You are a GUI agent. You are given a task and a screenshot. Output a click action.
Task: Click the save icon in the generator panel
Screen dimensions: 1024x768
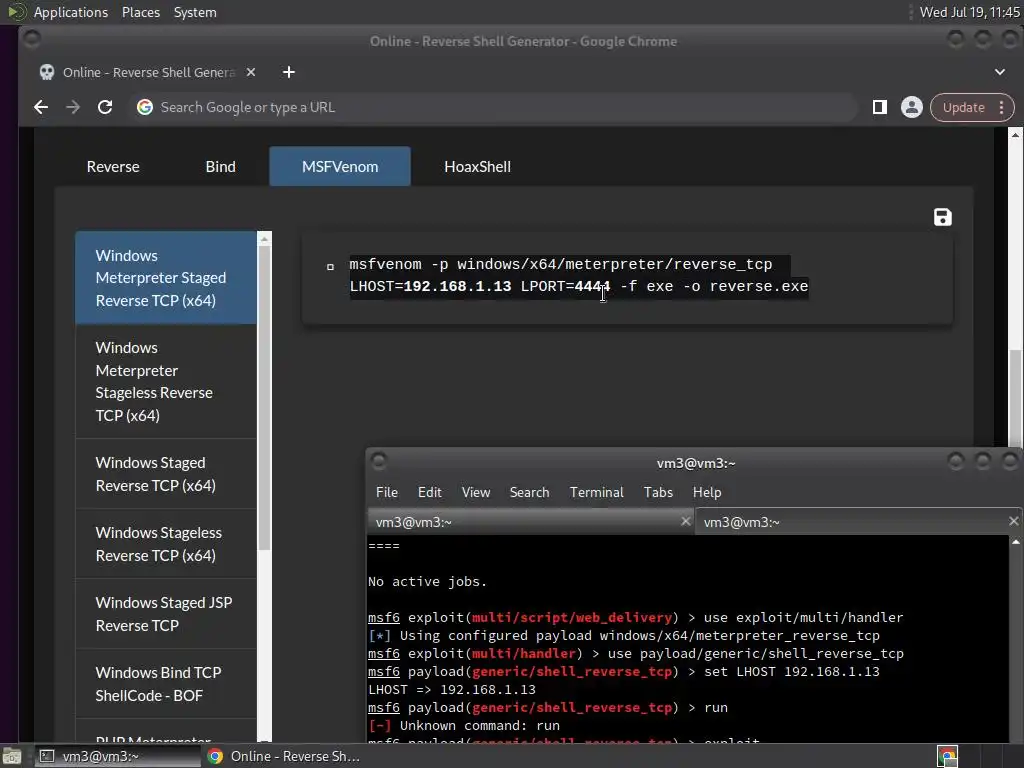click(x=942, y=217)
